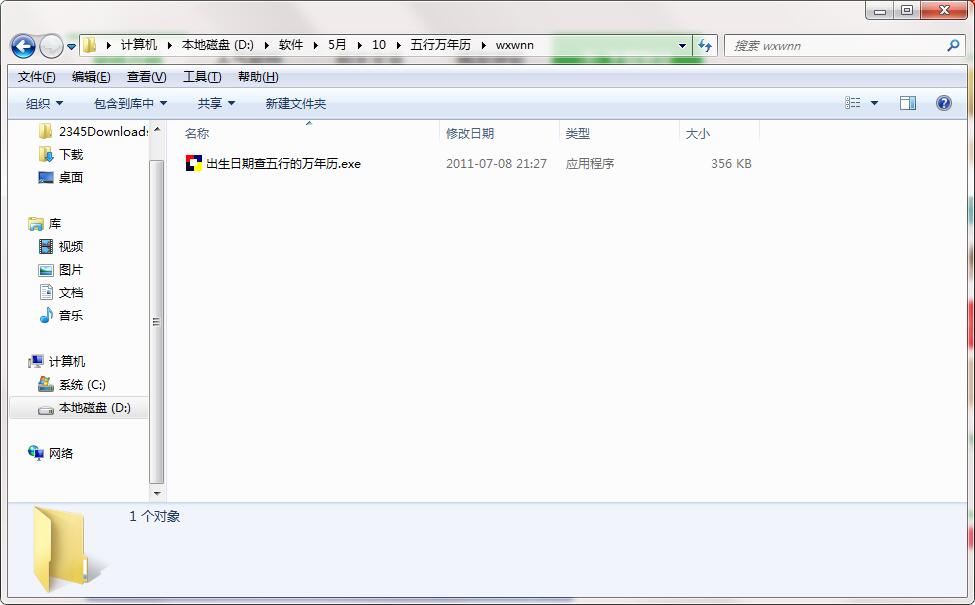Image resolution: width=975 pixels, height=605 pixels.
Task: Click 软件 in the address breadcrumb
Action: point(290,45)
